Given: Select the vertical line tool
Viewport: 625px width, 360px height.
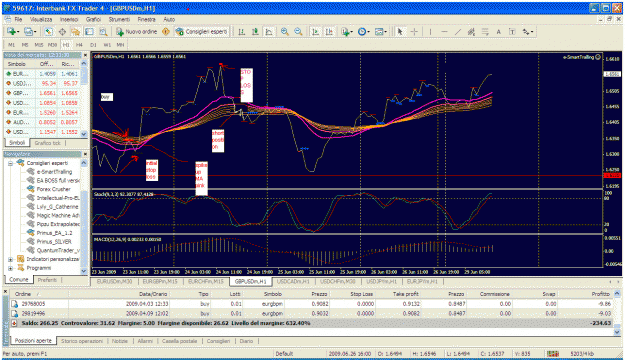Looking at the screenshot, I should click(x=430, y=31).
